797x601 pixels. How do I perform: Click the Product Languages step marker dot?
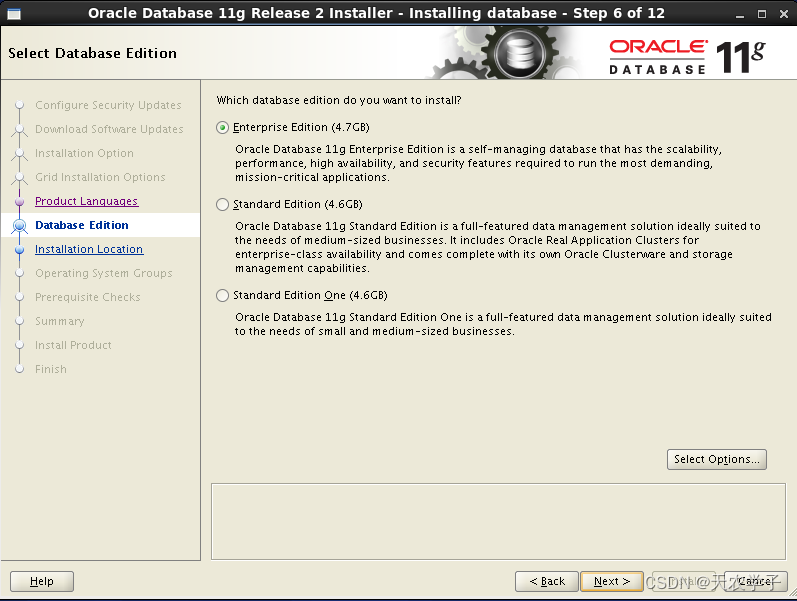pos(19,201)
